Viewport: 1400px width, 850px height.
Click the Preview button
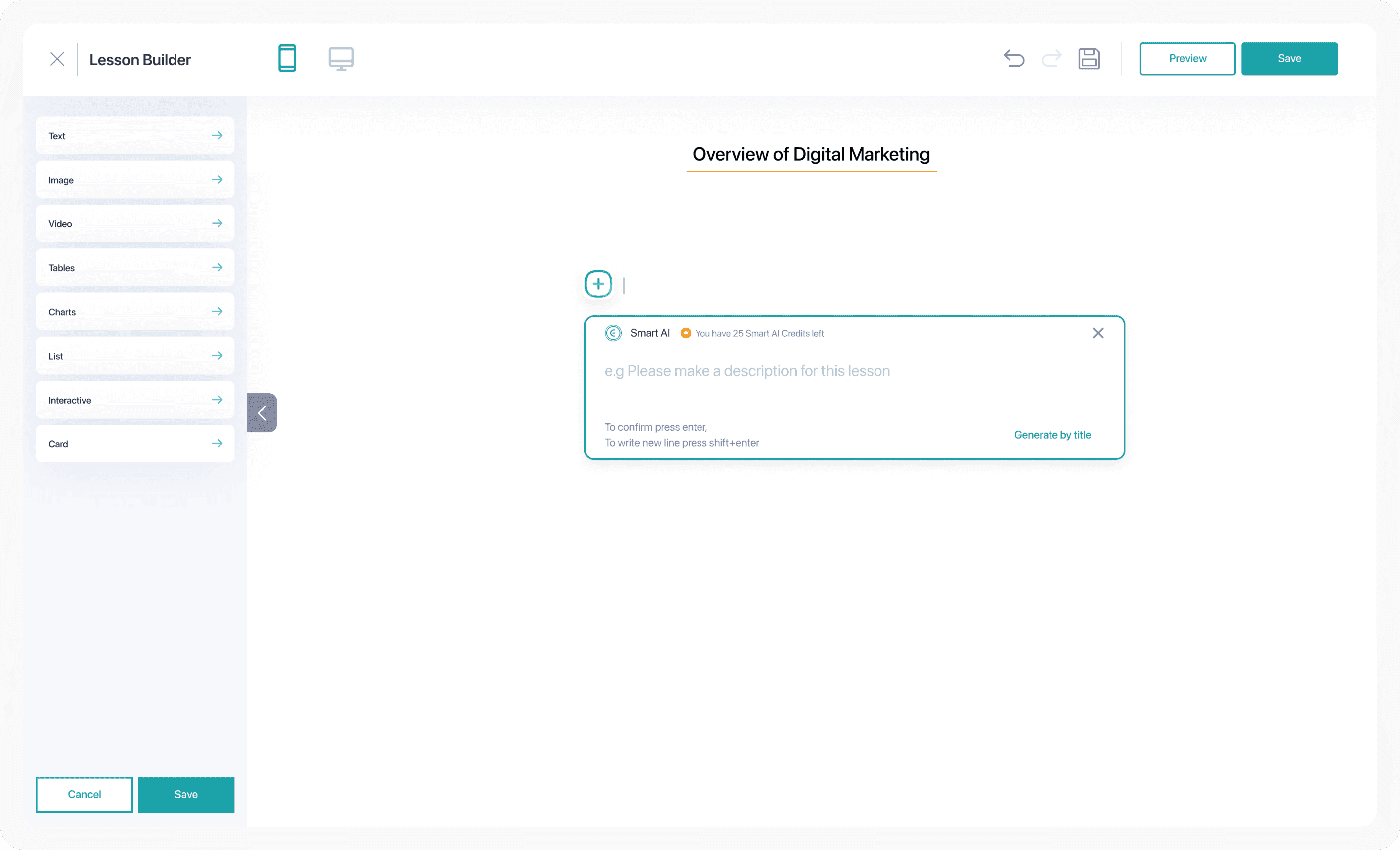click(1187, 58)
